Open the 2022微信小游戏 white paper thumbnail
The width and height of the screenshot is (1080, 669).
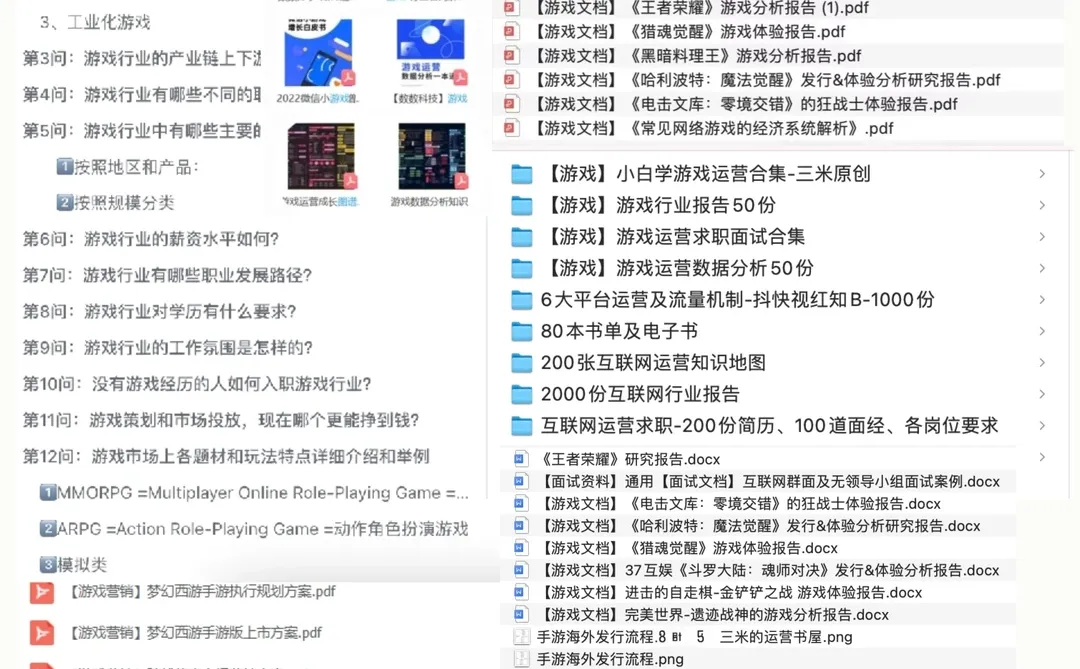(x=320, y=53)
